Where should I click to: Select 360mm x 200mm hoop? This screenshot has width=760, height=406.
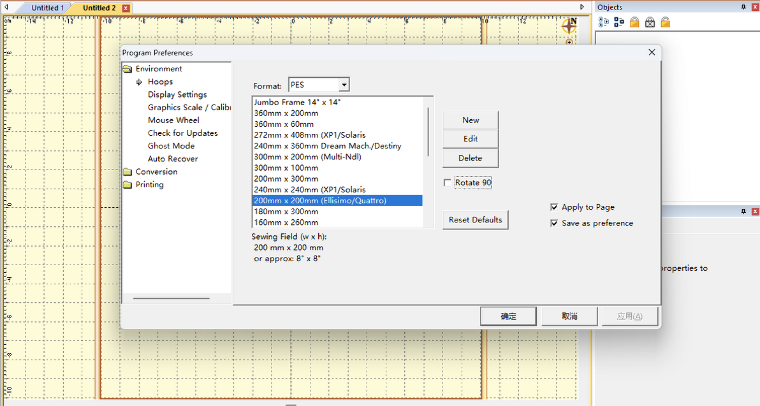tap(337, 113)
